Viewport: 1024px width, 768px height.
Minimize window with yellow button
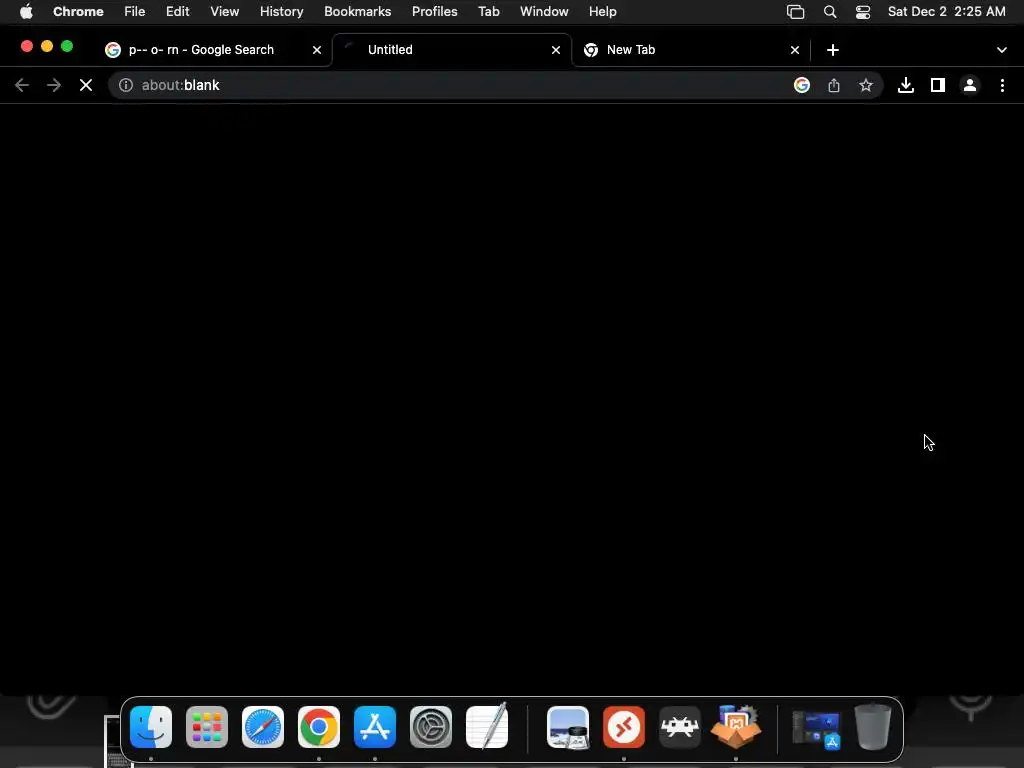46,46
